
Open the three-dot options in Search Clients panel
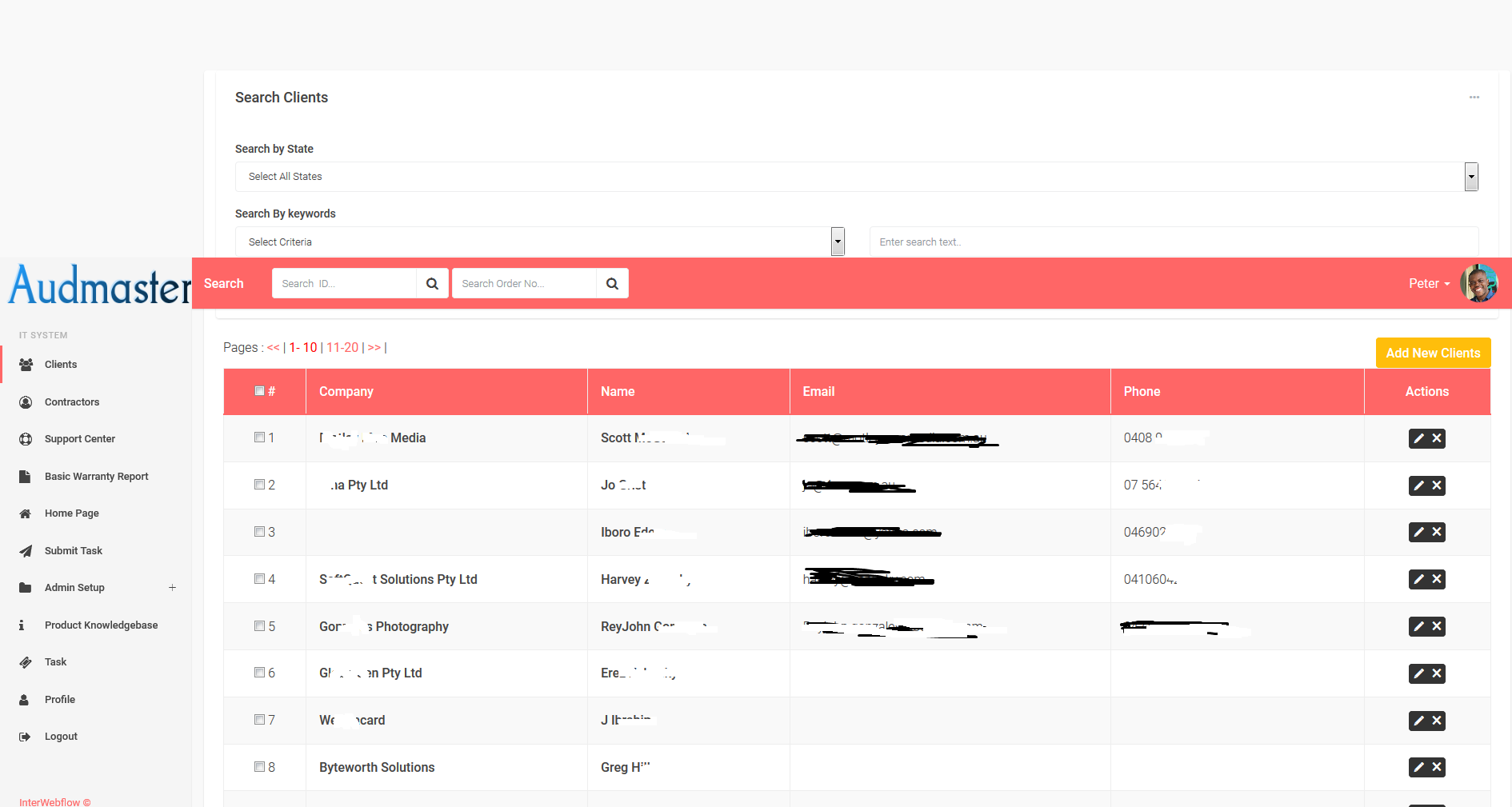tap(1474, 98)
